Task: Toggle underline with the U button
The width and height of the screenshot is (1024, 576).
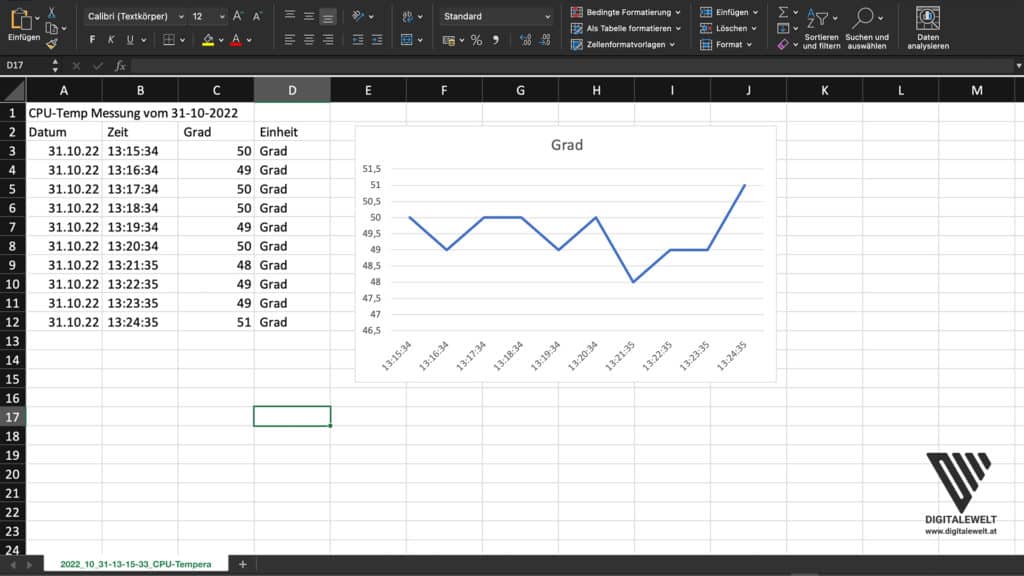Action: coord(130,40)
